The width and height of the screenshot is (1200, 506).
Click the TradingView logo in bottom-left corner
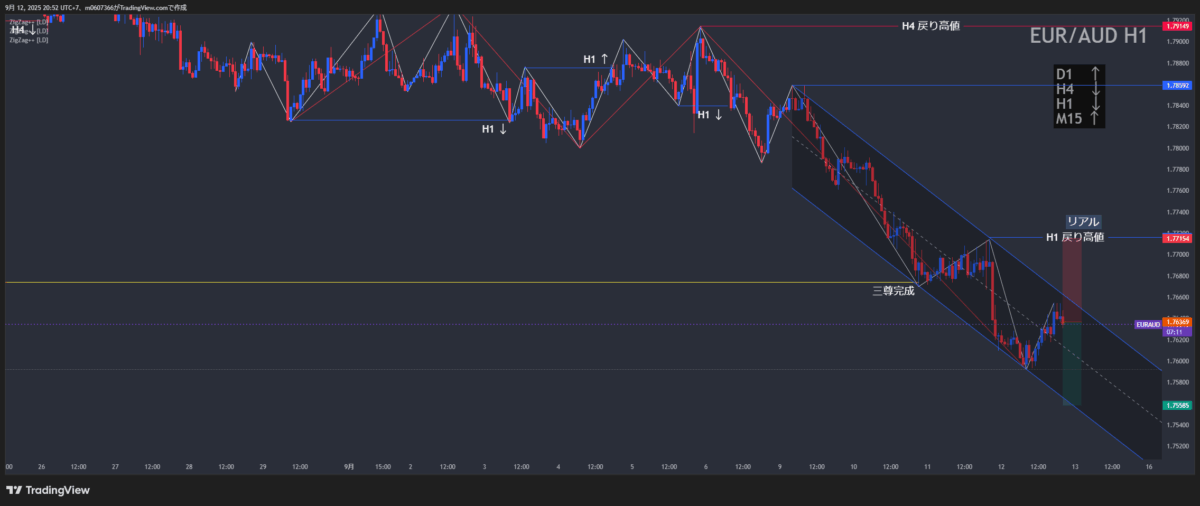coord(47,490)
